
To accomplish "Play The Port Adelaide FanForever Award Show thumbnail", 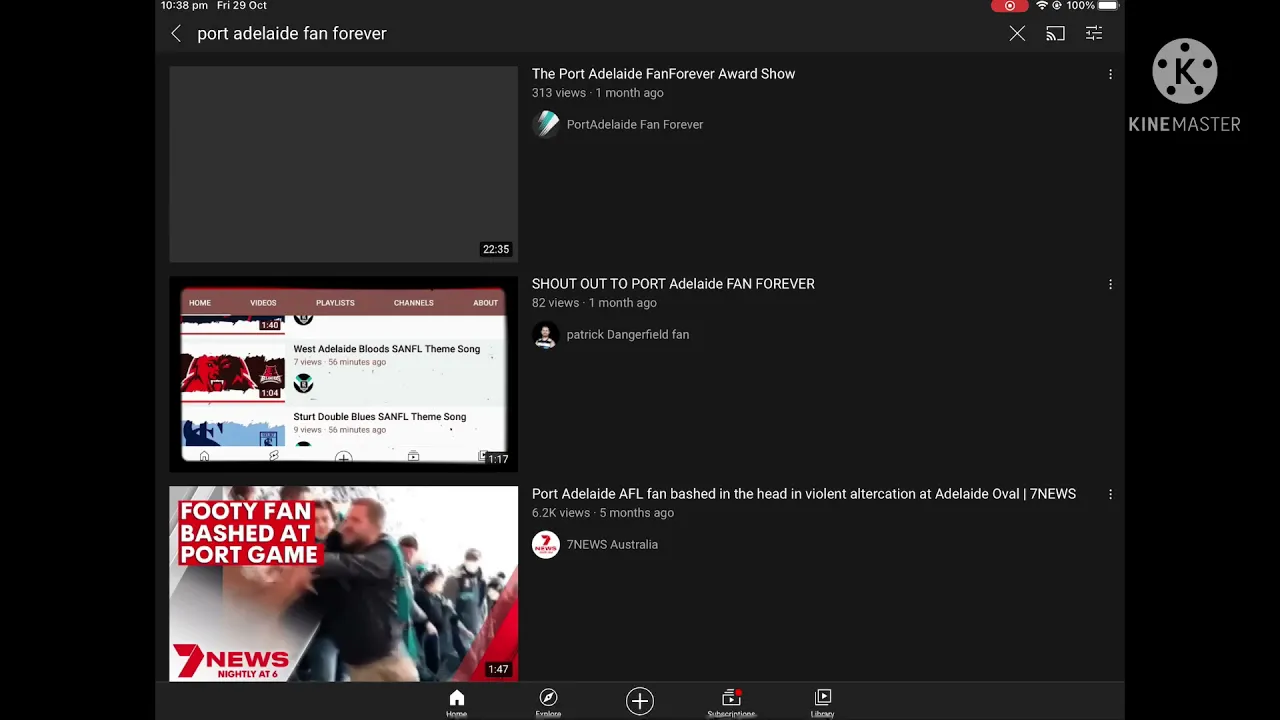I will tap(343, 164).
